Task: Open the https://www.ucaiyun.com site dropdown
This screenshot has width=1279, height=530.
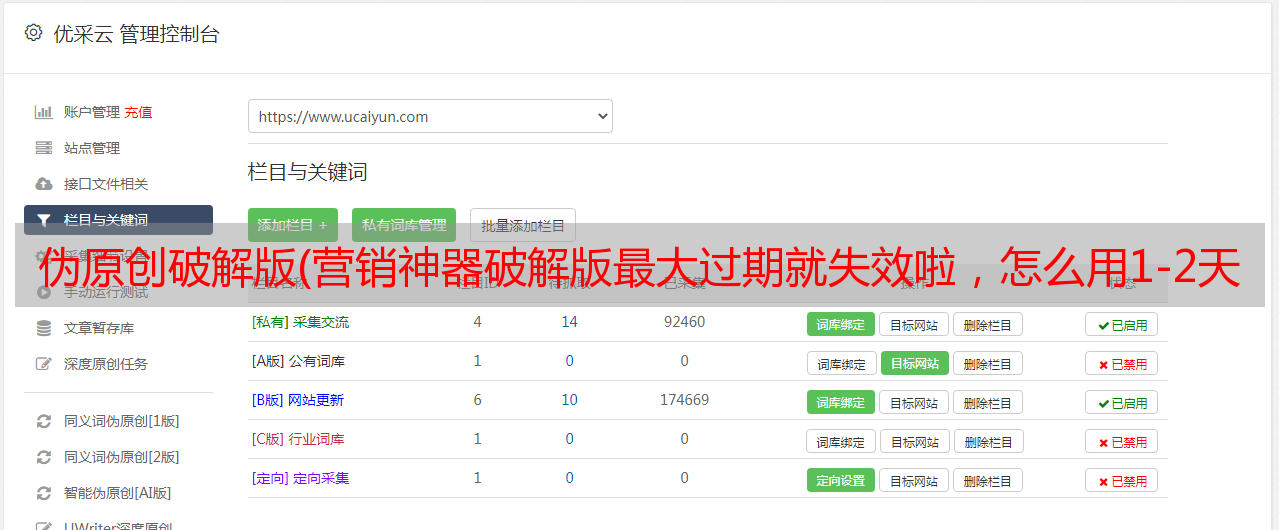Action: coord(430,116)
